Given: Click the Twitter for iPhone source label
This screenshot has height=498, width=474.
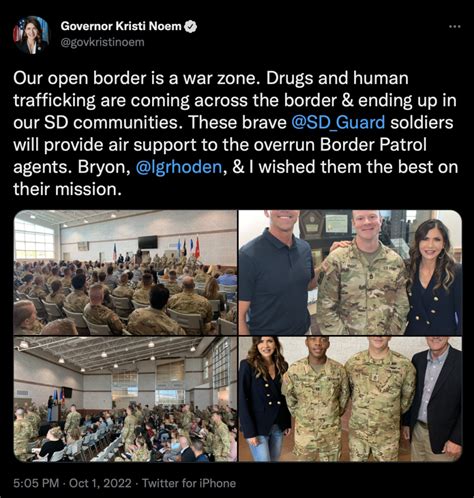Looking at the screenshot, I should pos(189,483).
